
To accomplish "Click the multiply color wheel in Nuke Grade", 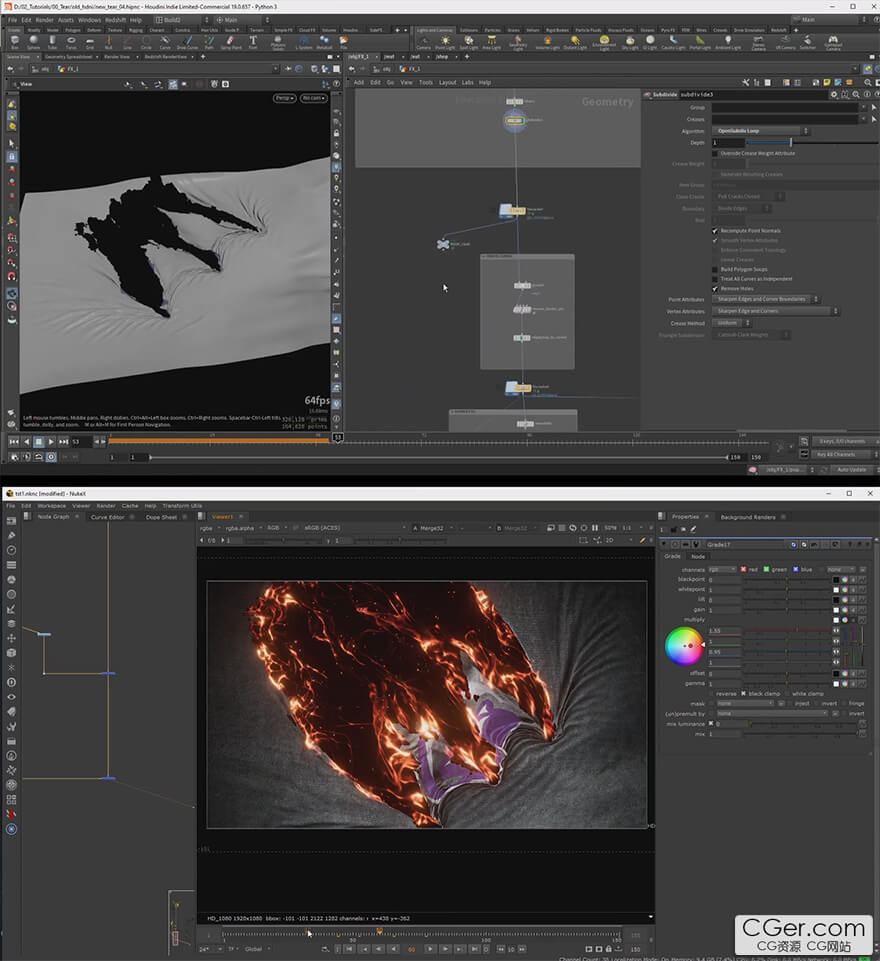I will (x=684, y=646).
